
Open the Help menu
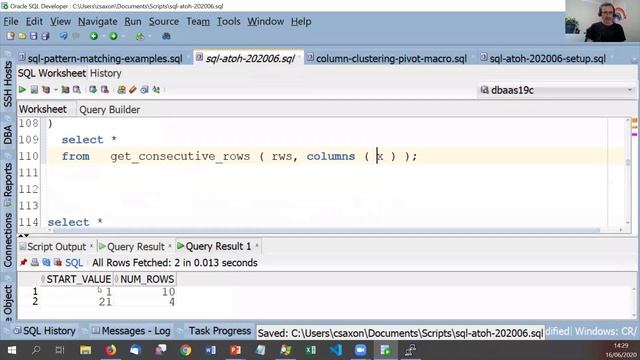301,21
